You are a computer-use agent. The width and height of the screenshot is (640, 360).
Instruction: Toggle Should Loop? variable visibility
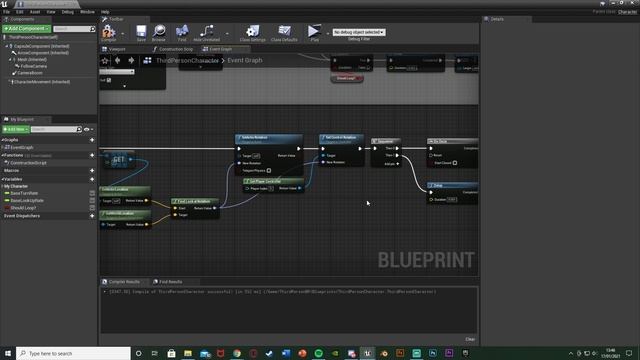click(92, 208)
